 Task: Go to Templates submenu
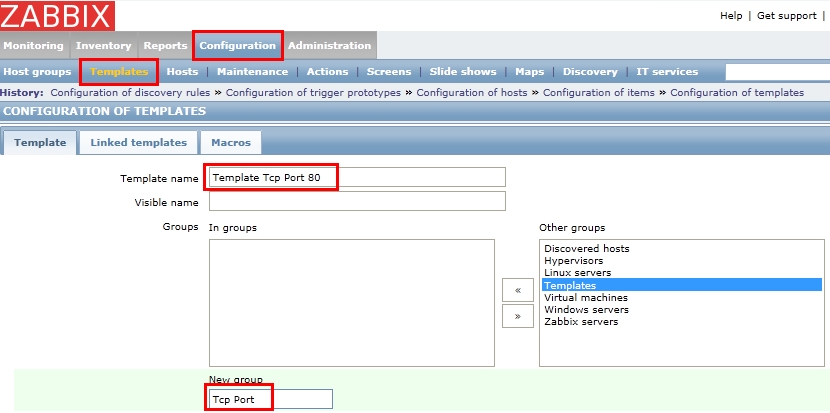tap(119, 71)
